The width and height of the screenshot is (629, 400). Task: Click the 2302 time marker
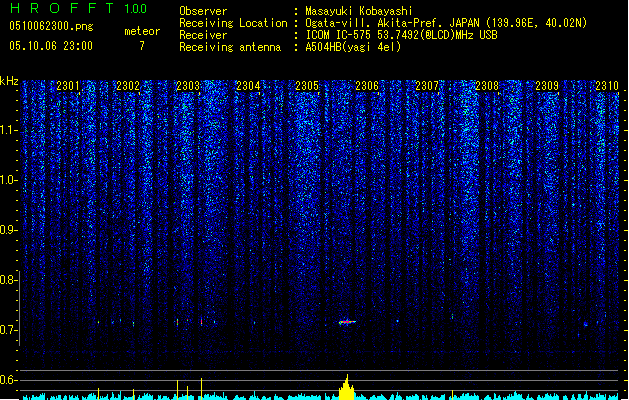[128, 86]
